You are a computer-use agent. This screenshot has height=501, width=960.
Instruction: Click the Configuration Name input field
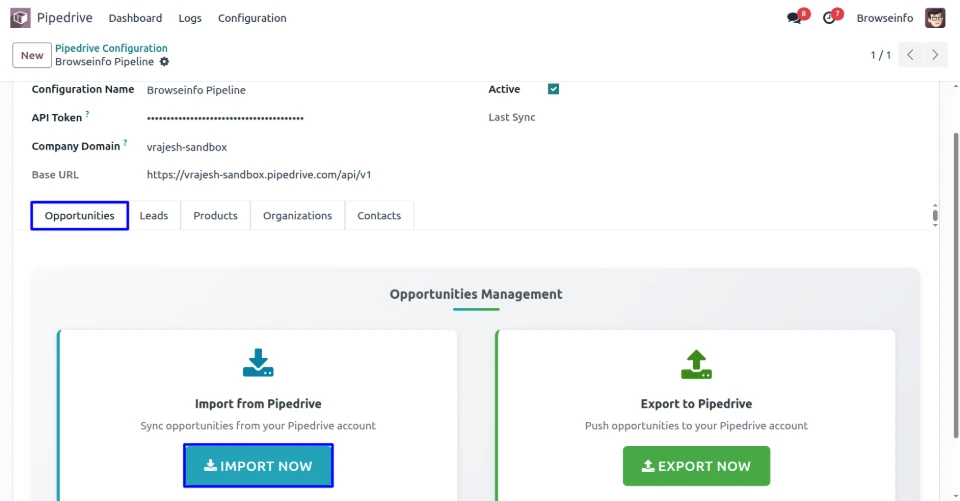coord(300,90)
